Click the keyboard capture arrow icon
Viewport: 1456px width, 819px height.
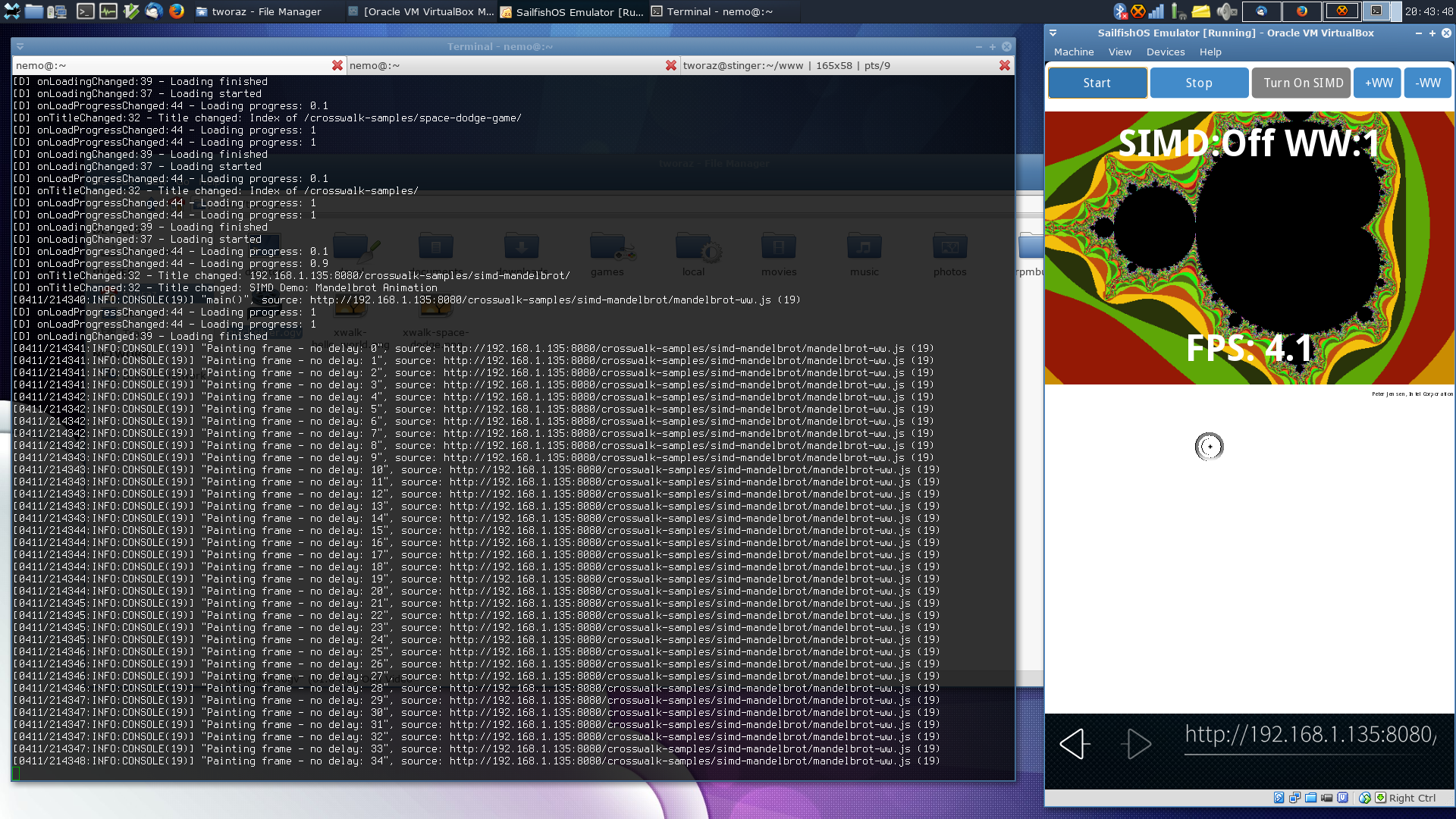point(1380,798)
